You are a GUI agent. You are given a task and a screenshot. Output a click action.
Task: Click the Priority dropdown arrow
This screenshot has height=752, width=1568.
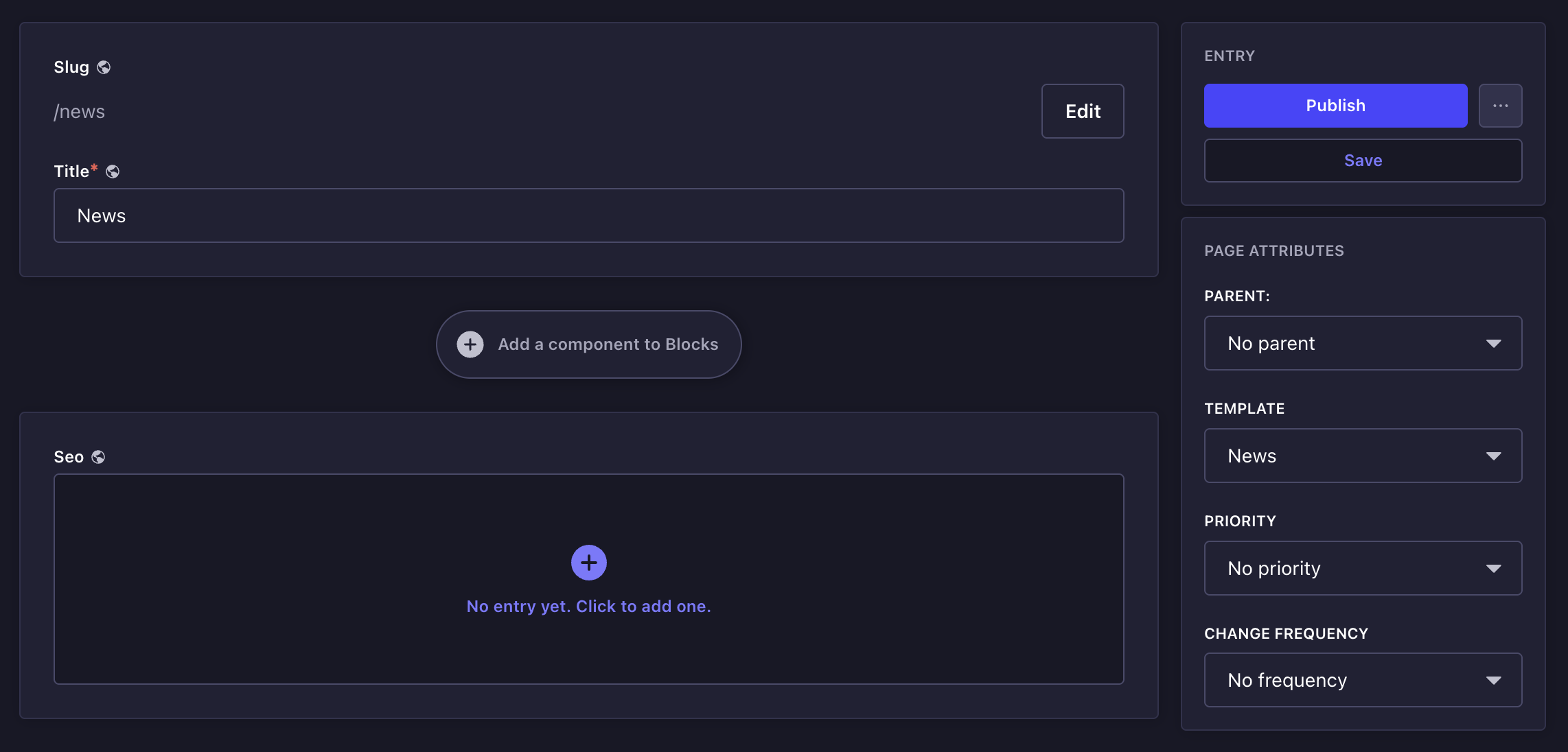click(1494, 568)
